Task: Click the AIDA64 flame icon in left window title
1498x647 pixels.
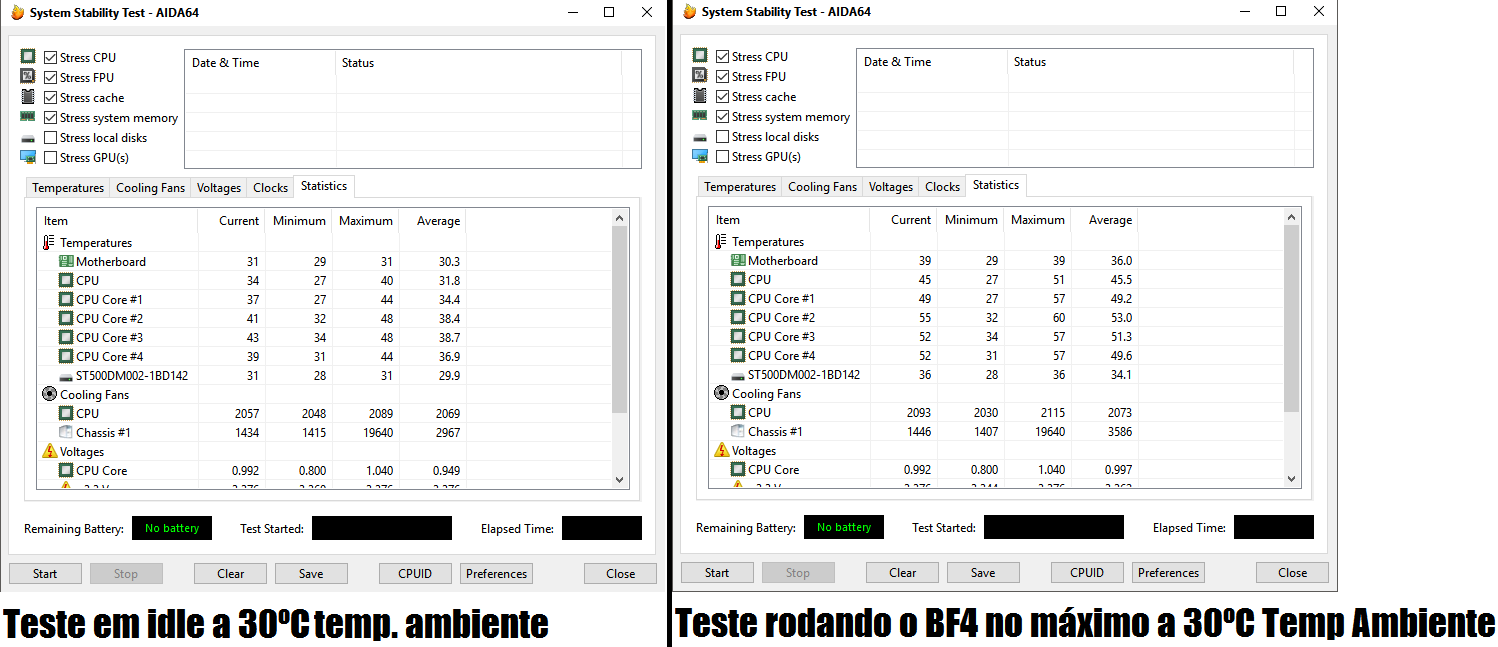Action: [x=17, y=13]
